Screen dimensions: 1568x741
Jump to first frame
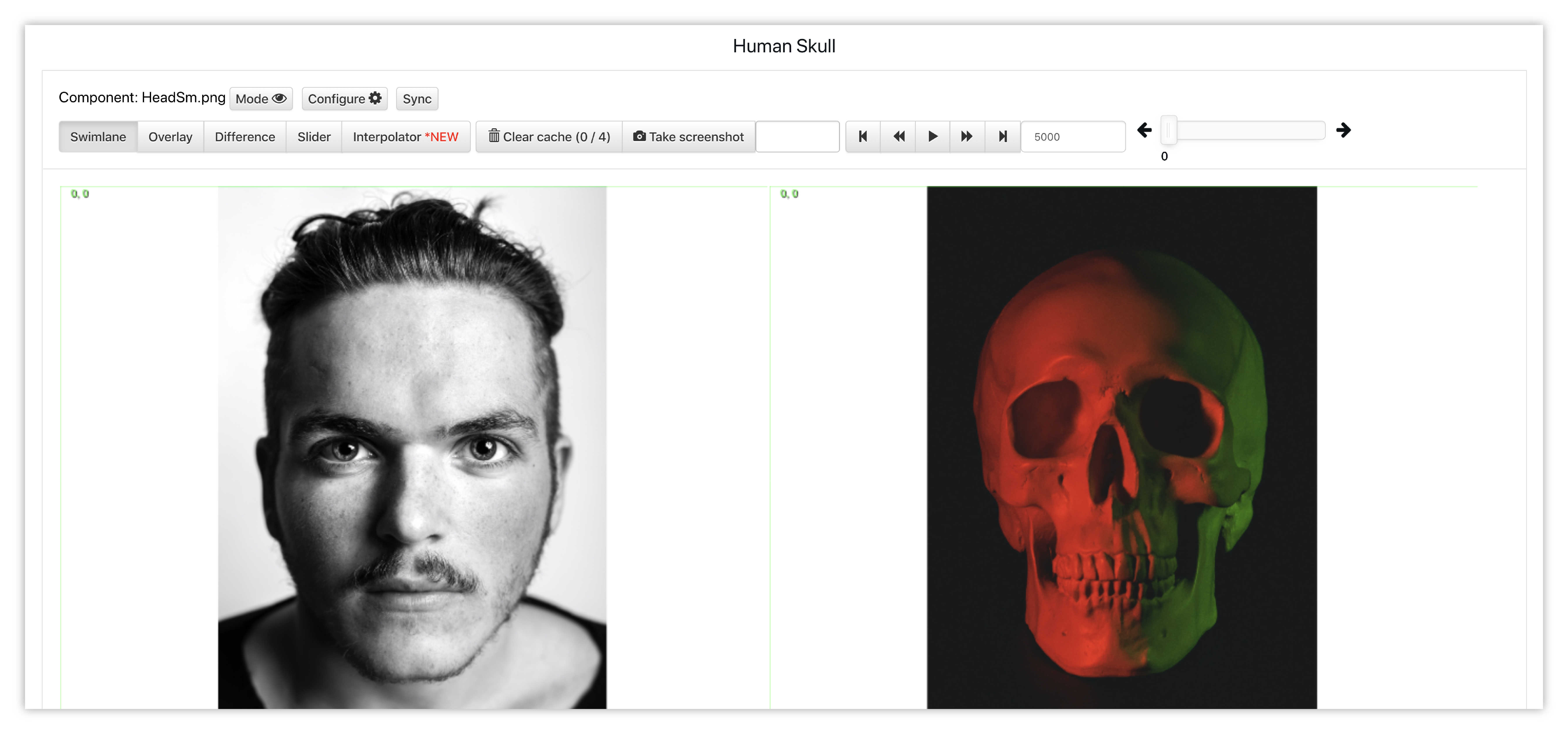click(863, 137)
